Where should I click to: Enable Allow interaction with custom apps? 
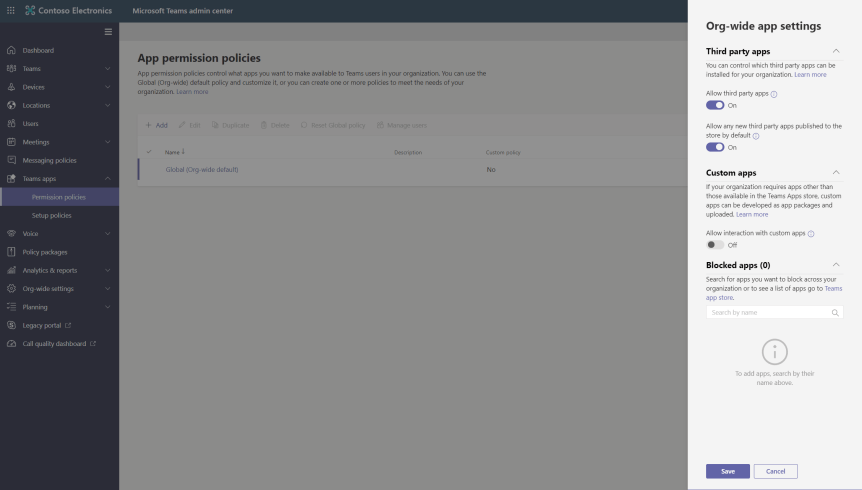pos(715,244)
